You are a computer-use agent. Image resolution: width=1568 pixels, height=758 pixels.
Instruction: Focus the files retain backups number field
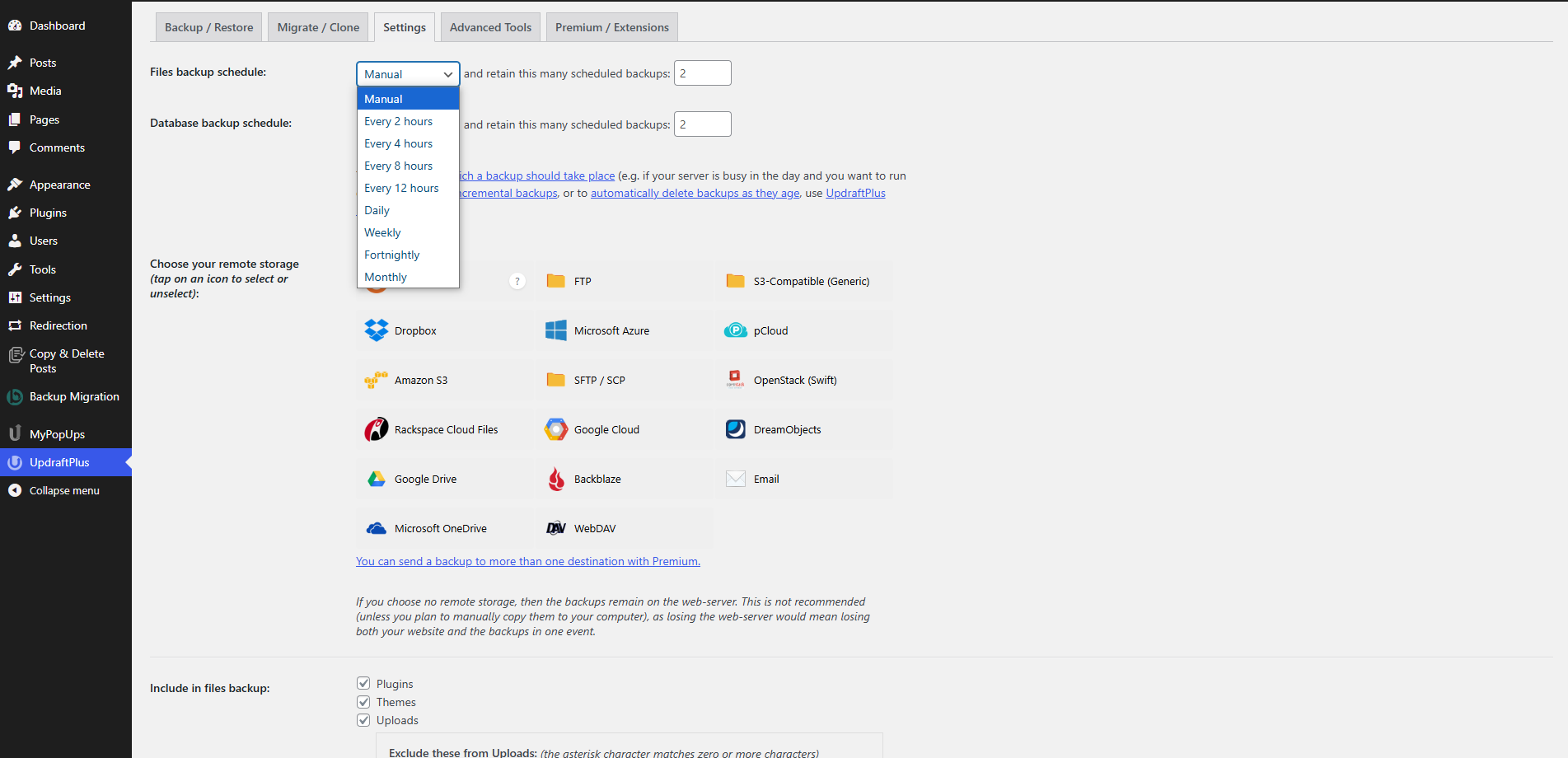coord(703,73)
